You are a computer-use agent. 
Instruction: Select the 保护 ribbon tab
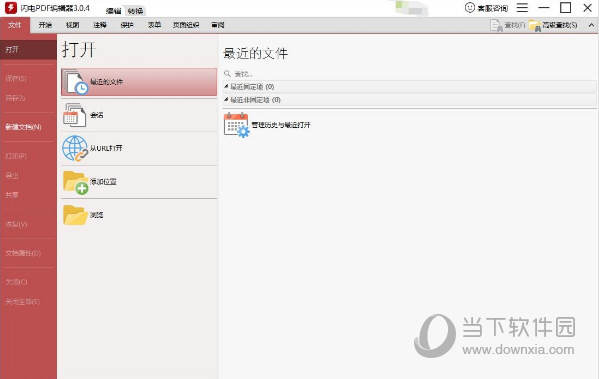coord(127,25)
